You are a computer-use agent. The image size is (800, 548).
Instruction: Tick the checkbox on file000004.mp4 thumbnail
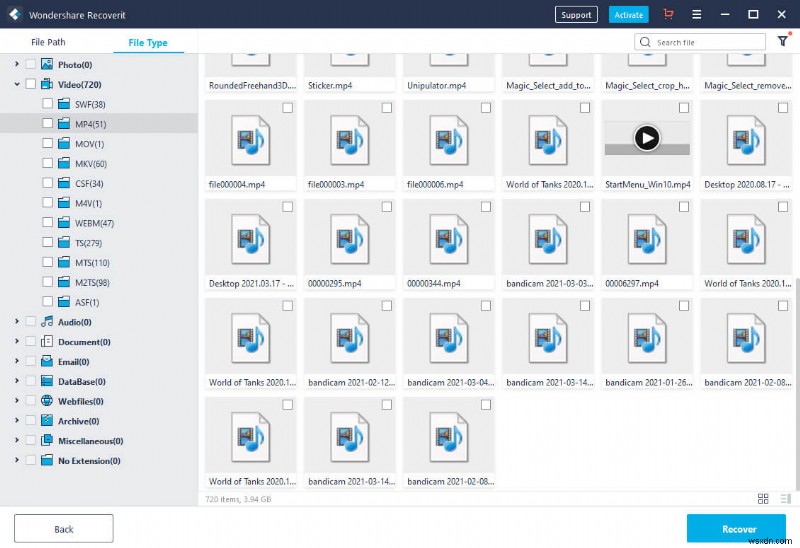click(x=288, y=108)
